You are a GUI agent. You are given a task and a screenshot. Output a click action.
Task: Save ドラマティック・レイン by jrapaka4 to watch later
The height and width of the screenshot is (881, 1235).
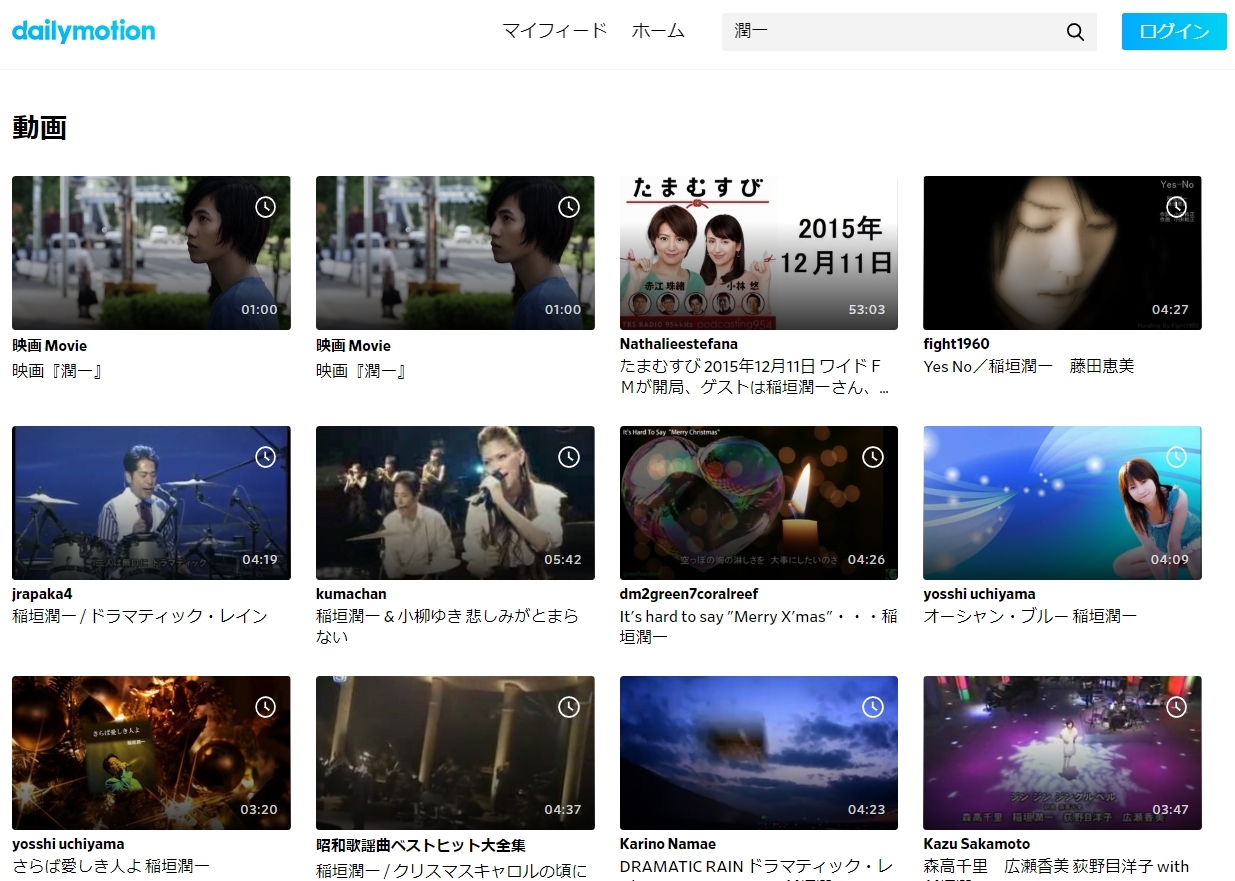[x=265, y=457]
